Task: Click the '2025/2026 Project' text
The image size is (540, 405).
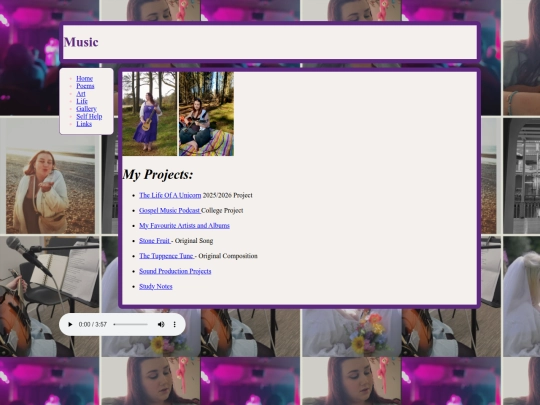Action: [228, 195]
